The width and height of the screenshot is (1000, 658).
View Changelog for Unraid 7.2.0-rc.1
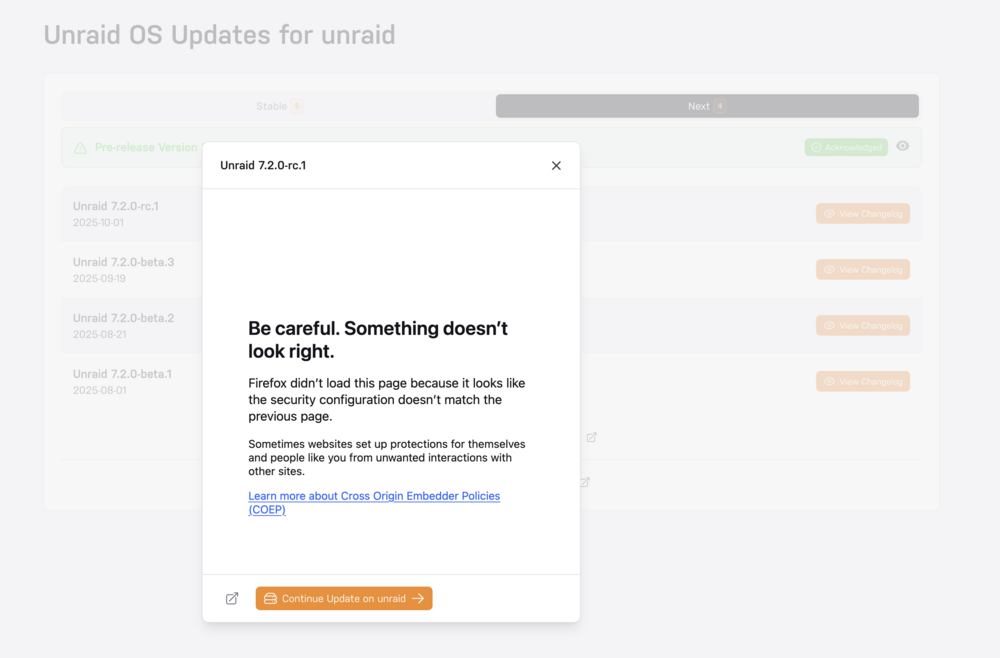863,214
